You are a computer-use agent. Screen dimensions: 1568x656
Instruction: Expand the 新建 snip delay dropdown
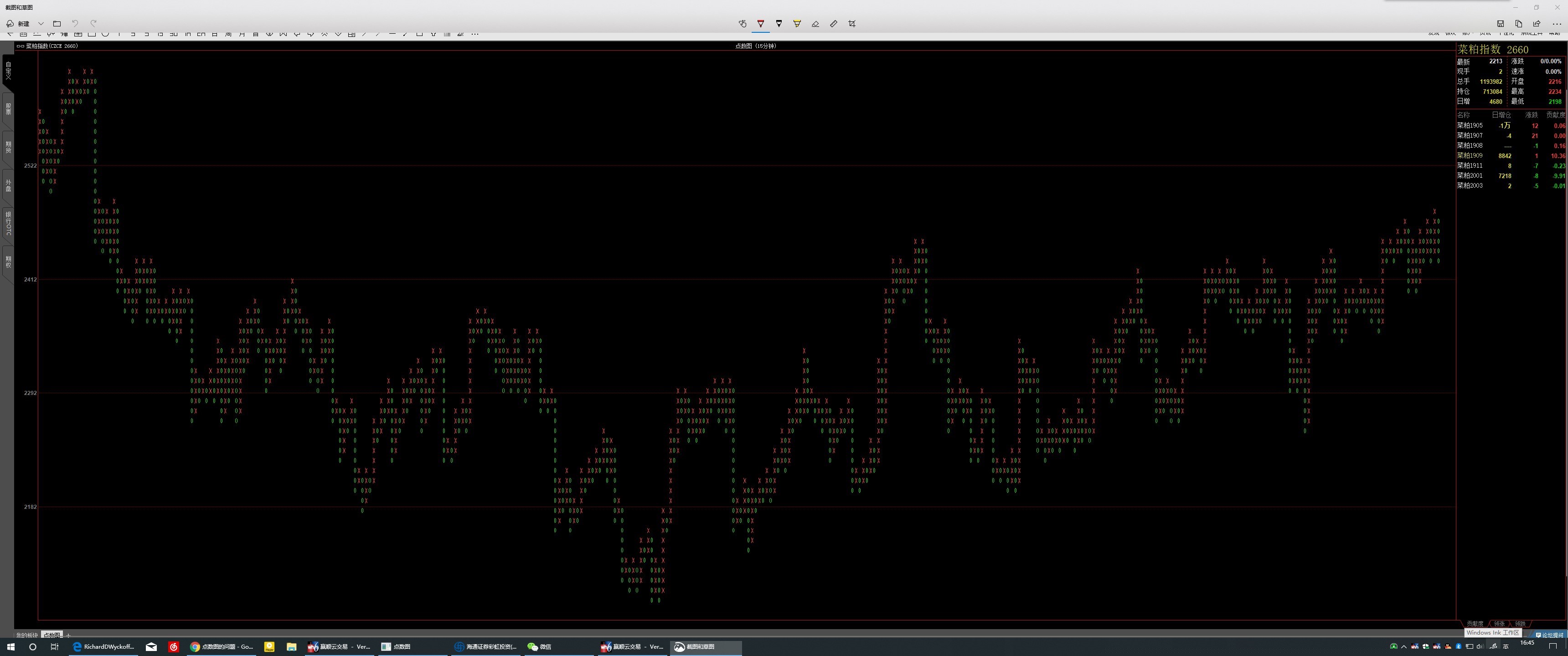click(41, 24)
